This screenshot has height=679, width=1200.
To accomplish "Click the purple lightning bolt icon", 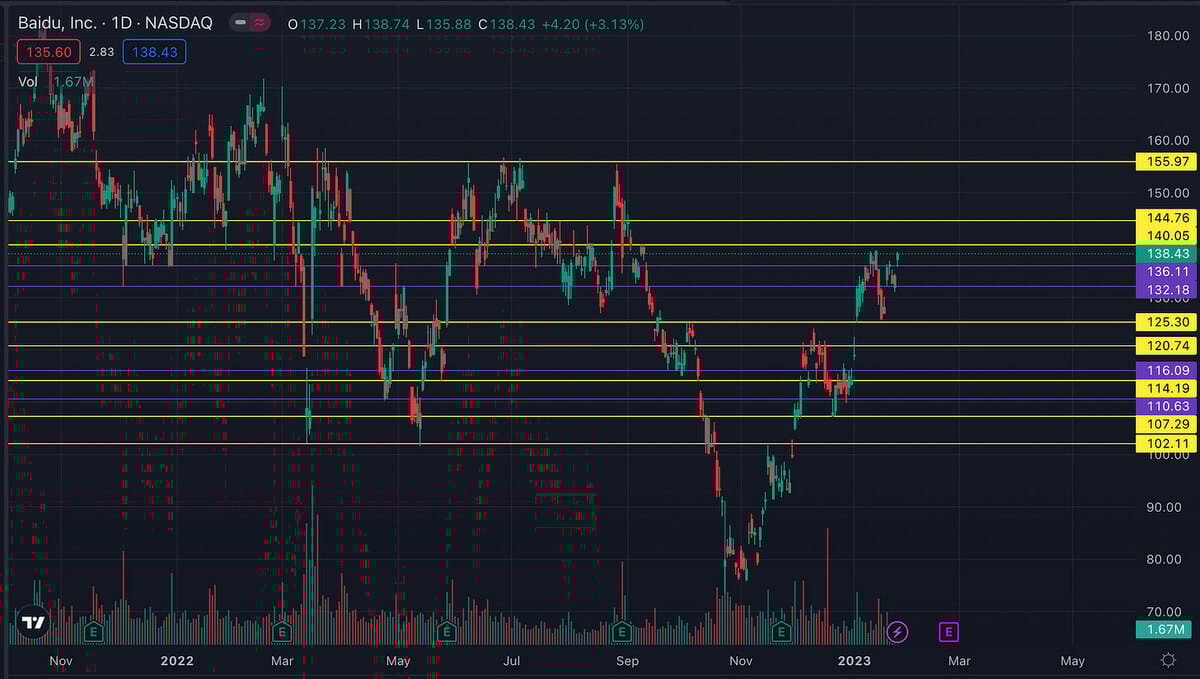I will [x=898, y=631].
